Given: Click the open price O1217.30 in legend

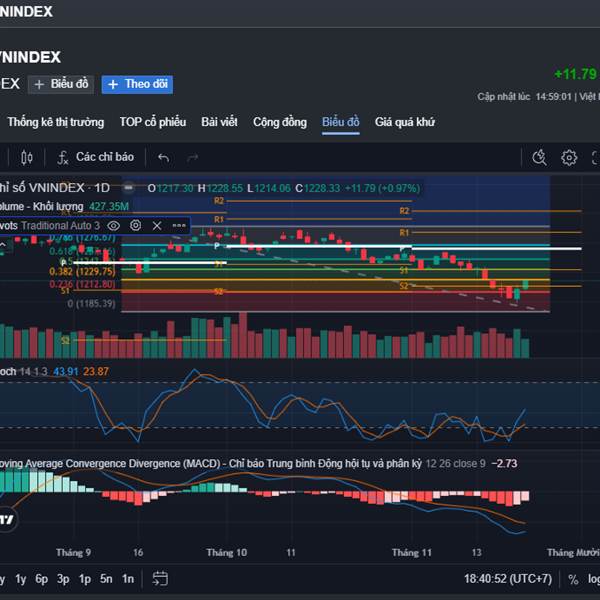Looking at the screenshot, I should [170, 188].
